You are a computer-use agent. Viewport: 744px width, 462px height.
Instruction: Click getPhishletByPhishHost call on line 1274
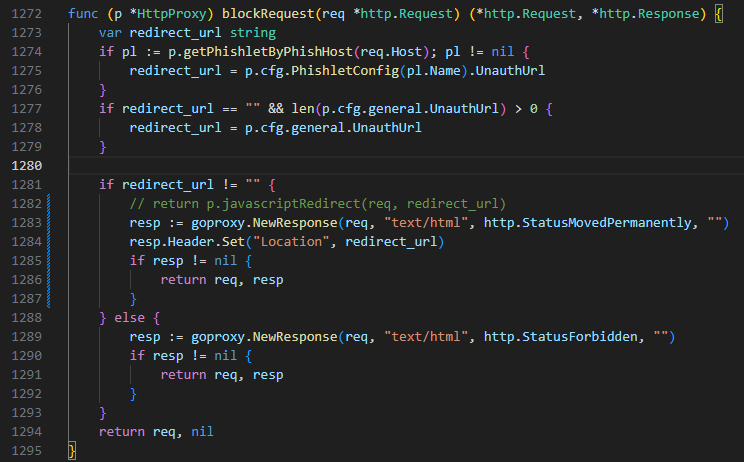pyautogui.click(x=268, y=52)
